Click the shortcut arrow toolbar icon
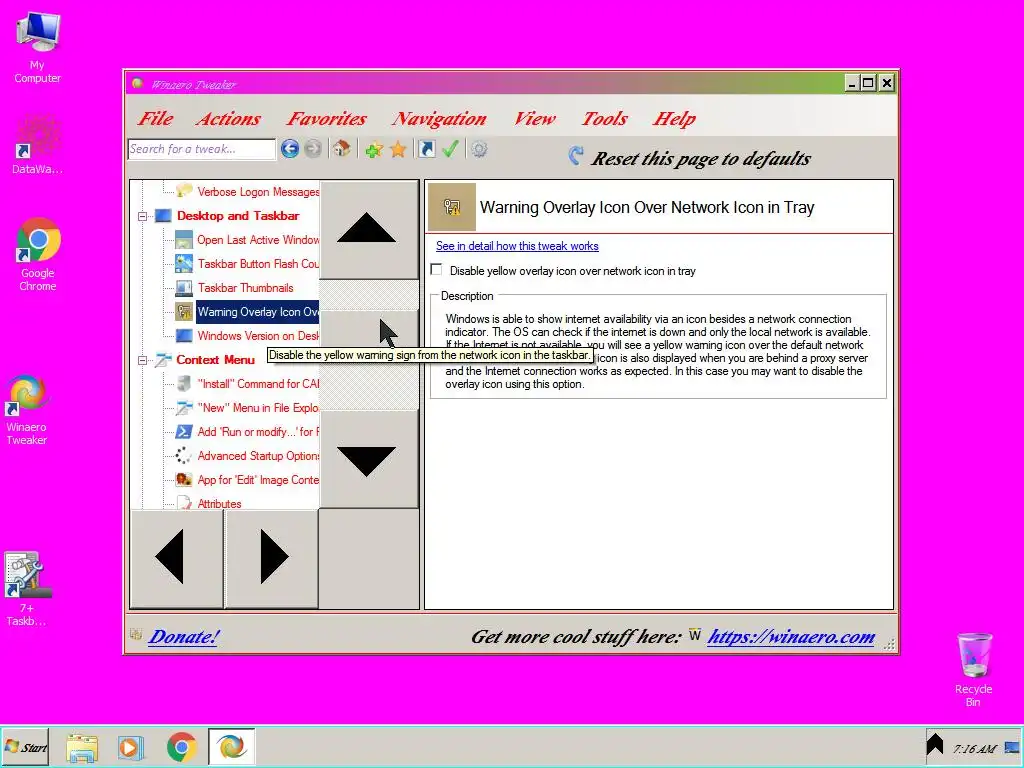This screenshot has width=1024, height=768. point(426,150)
